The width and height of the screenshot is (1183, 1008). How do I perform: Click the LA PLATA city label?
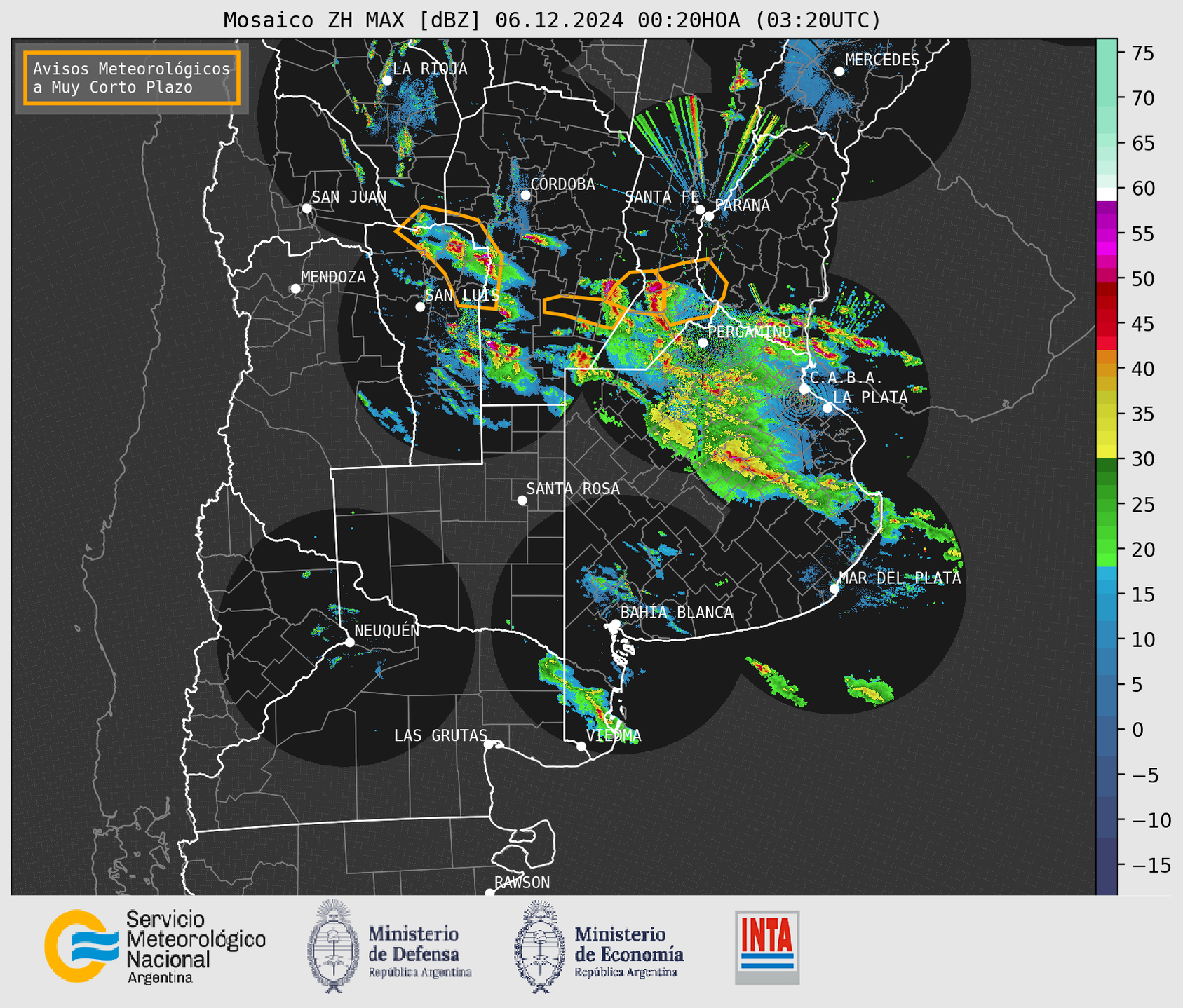870,397
